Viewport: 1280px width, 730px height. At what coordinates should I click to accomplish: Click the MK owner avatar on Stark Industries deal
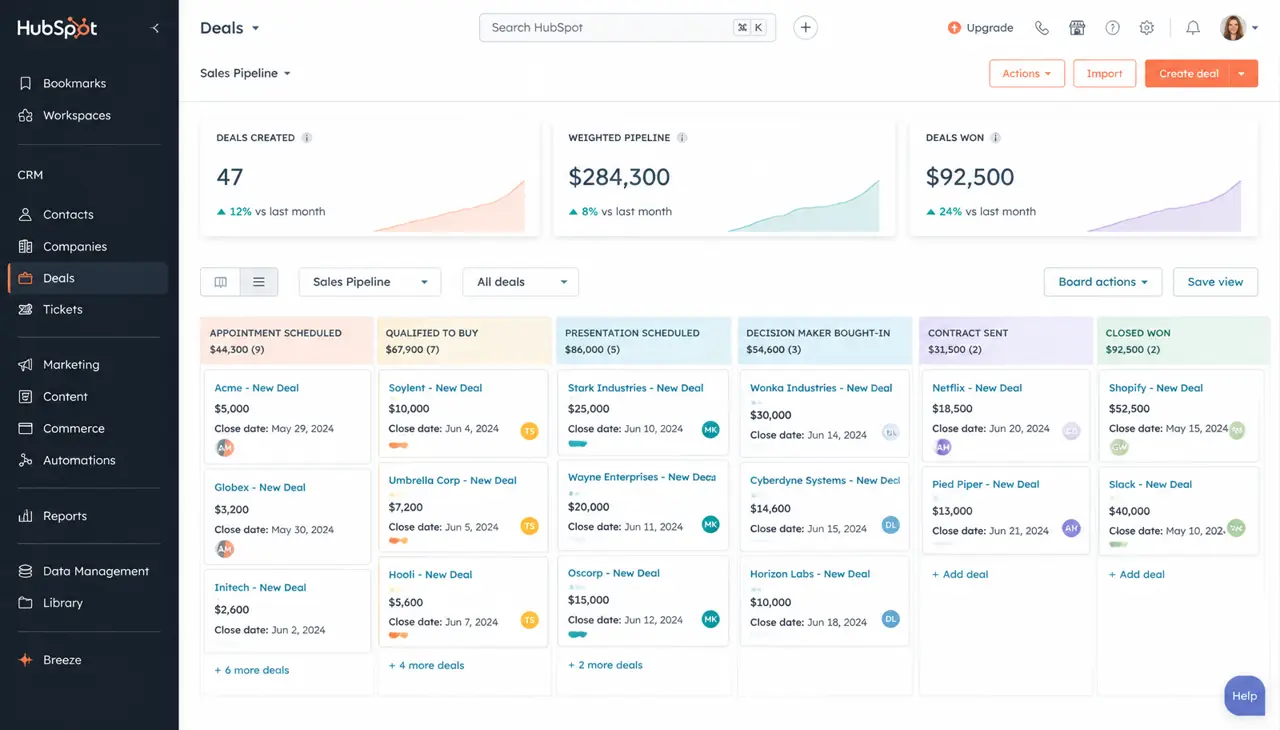pos(711,430)
